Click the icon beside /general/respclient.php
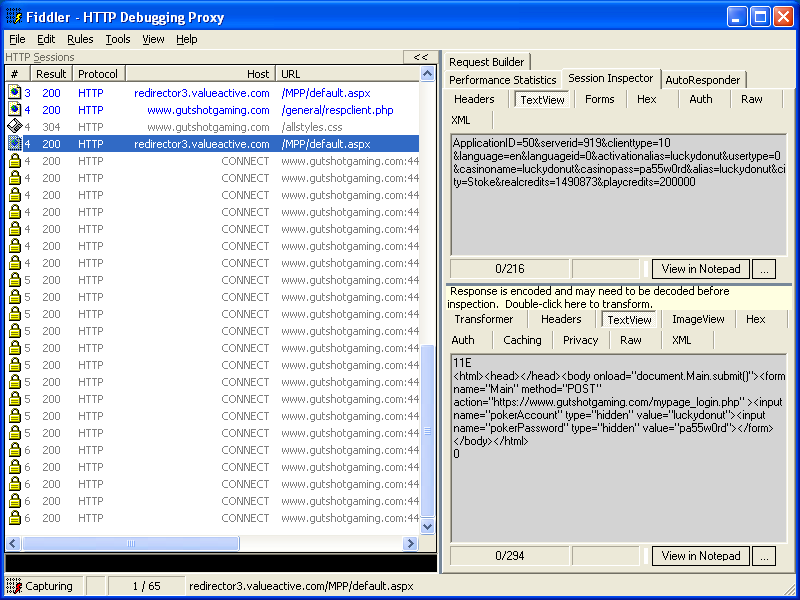Viewport: 800px width, 600px height. [15, 110]
